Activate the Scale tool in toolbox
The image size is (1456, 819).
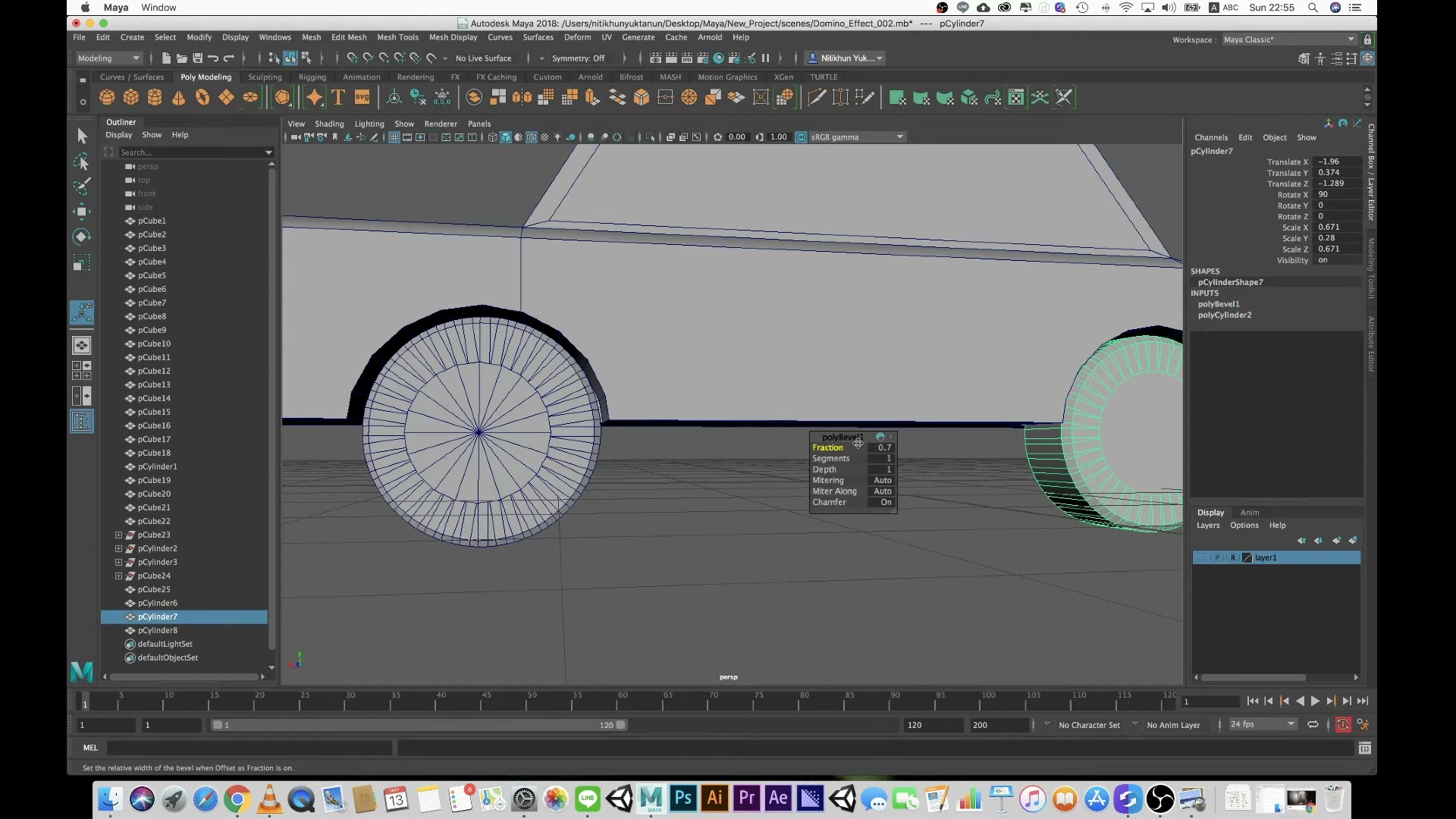pos(82,263)
